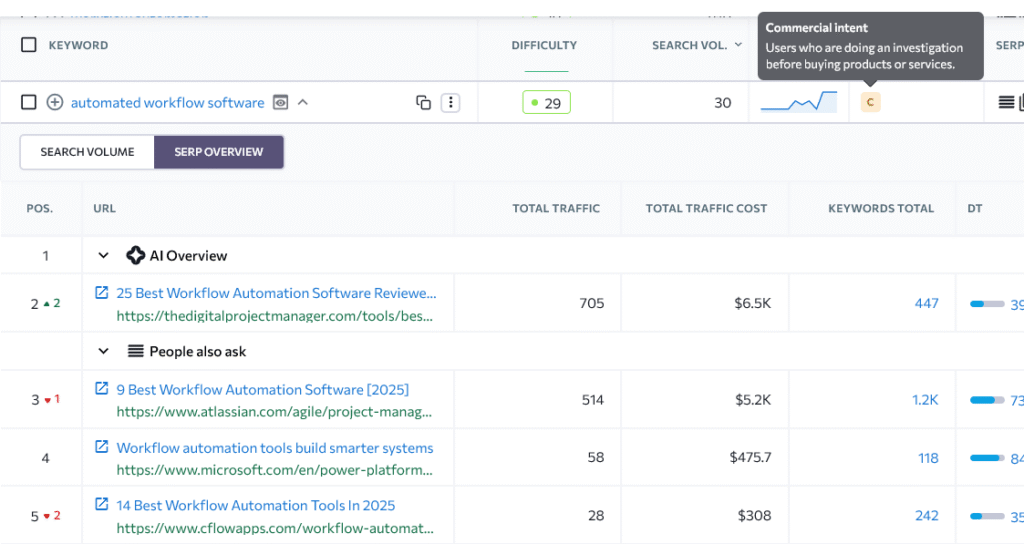Viewport: 1024px width, 544px height.
Task: Click the search volume trend sparkline
Action: pos(799,103)
